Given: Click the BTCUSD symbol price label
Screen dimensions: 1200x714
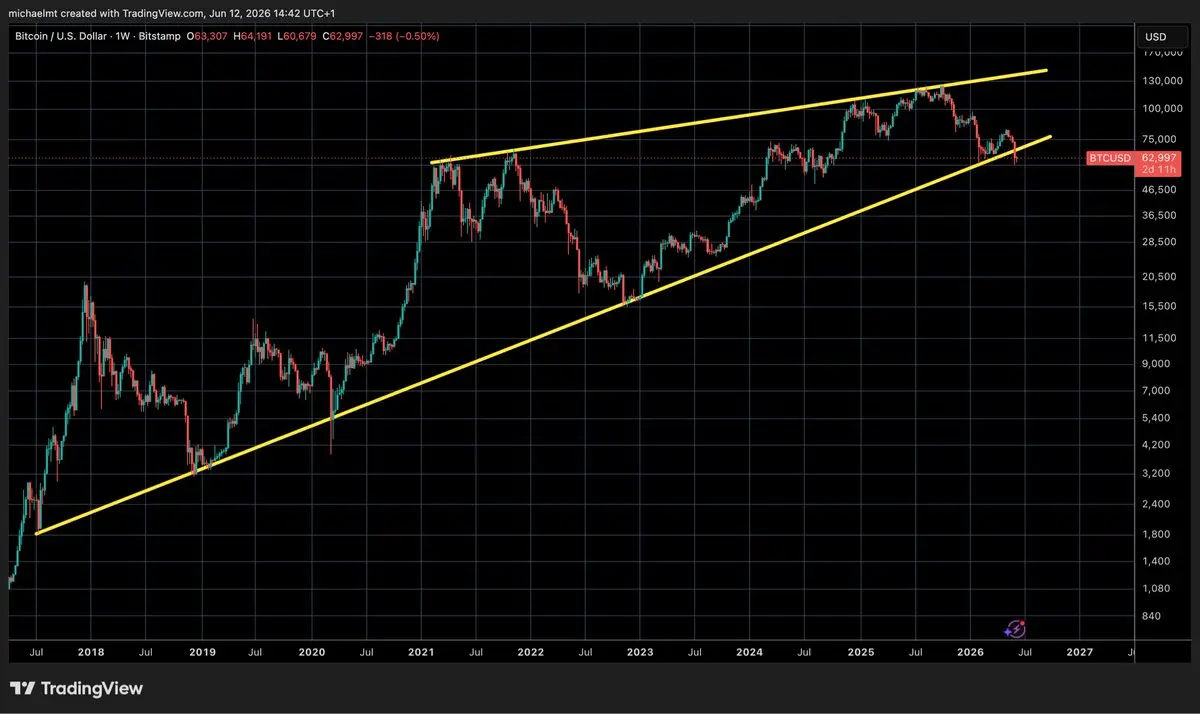Looking at the screenshot, I should point(1111,158).
